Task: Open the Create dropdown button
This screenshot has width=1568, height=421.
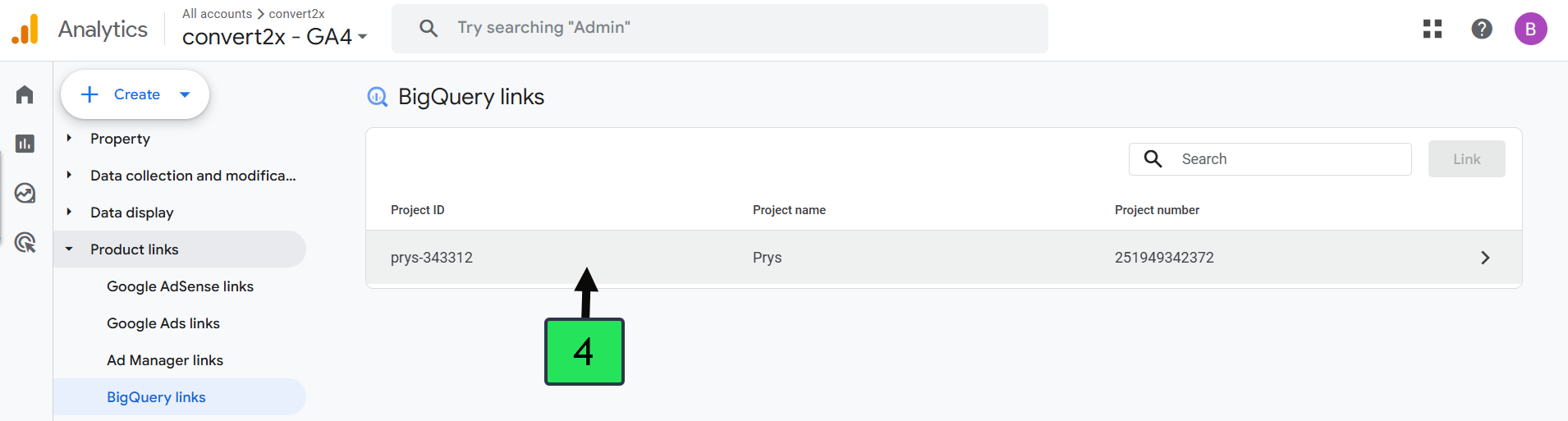Action: pyautogui.click(x=135, y=94)
